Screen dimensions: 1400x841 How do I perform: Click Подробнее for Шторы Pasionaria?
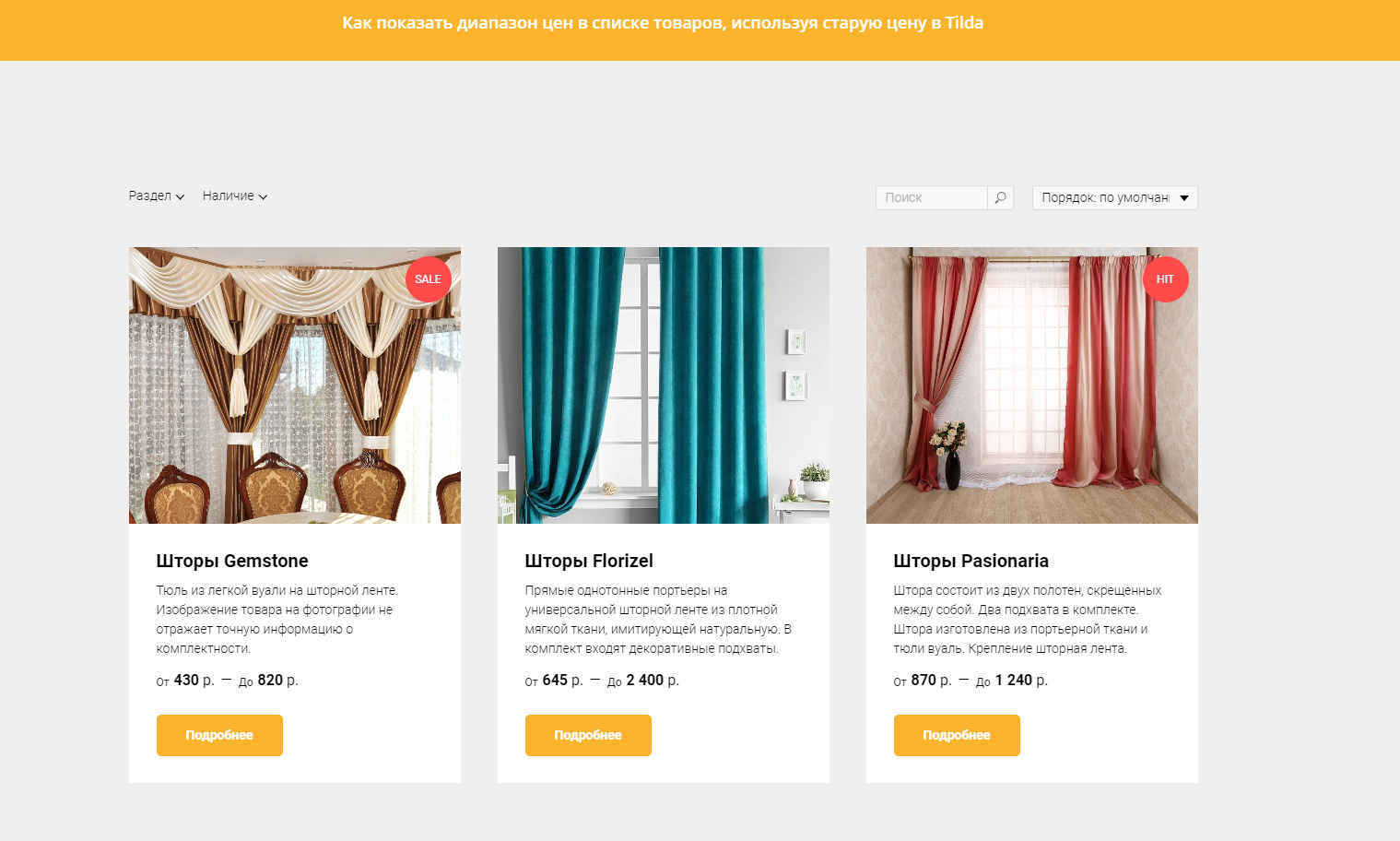[957, 735]
